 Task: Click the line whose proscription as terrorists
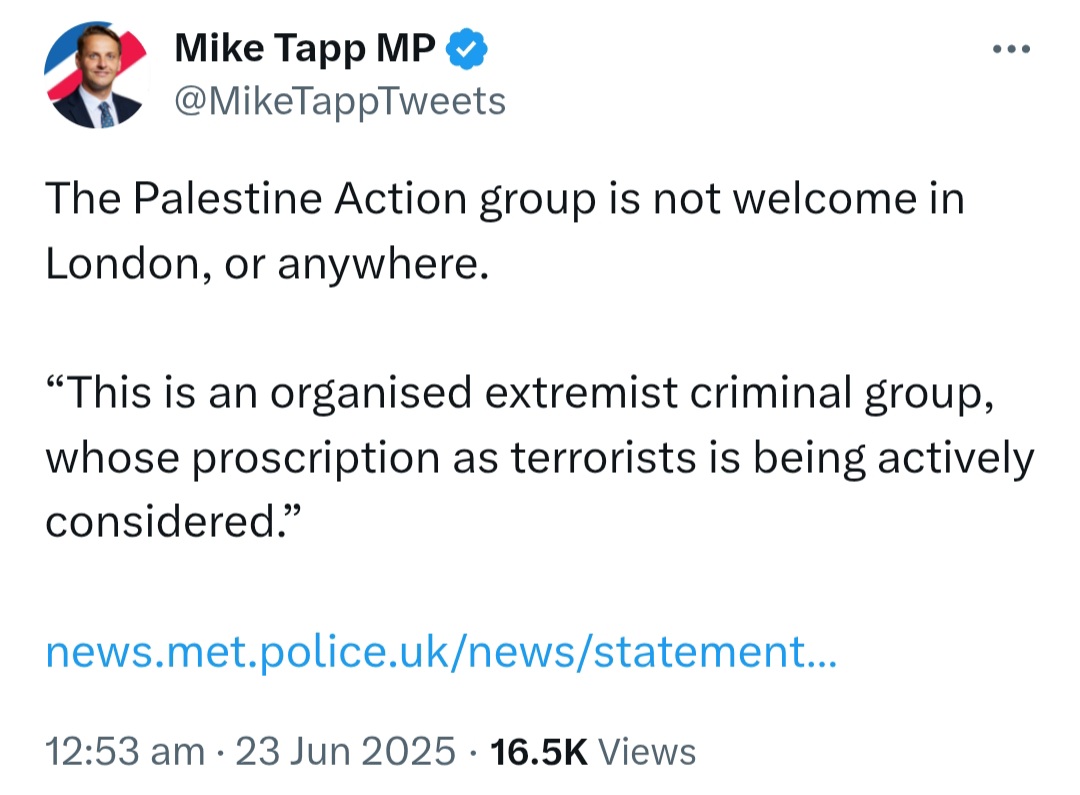tap(540, 457)
